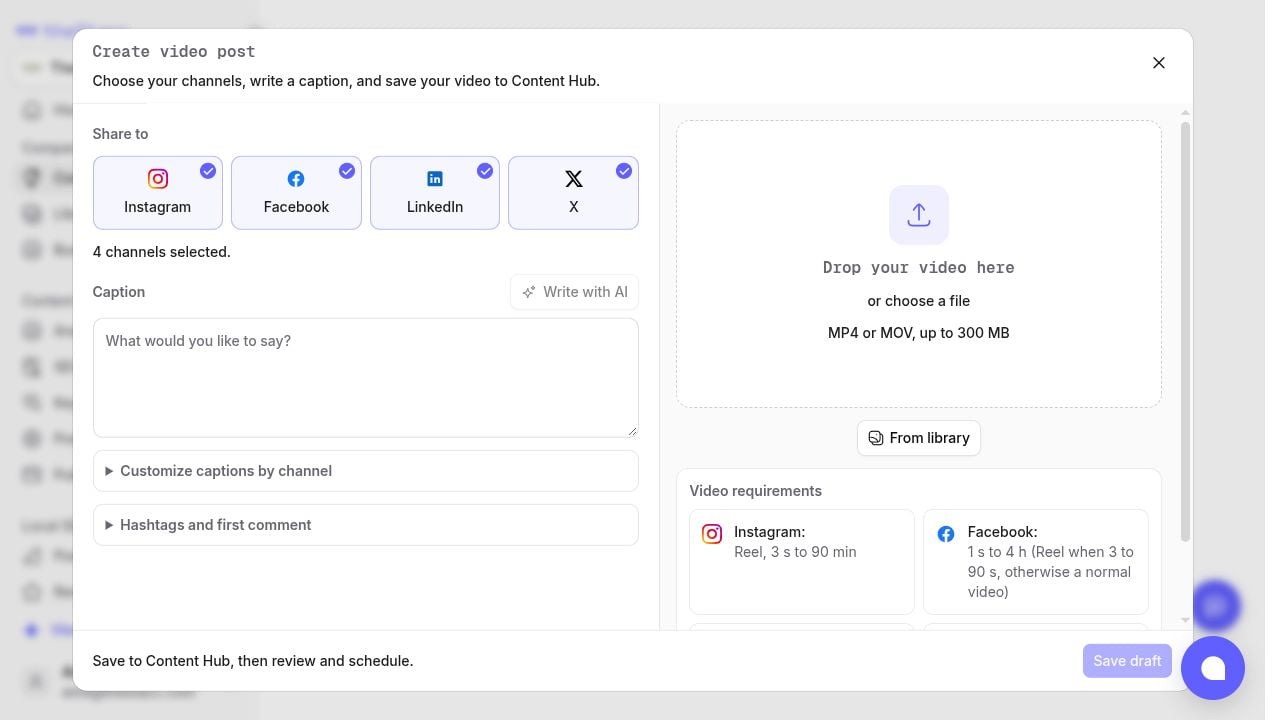
Task: Click the Save draft button
Action: pos(1127,661)
